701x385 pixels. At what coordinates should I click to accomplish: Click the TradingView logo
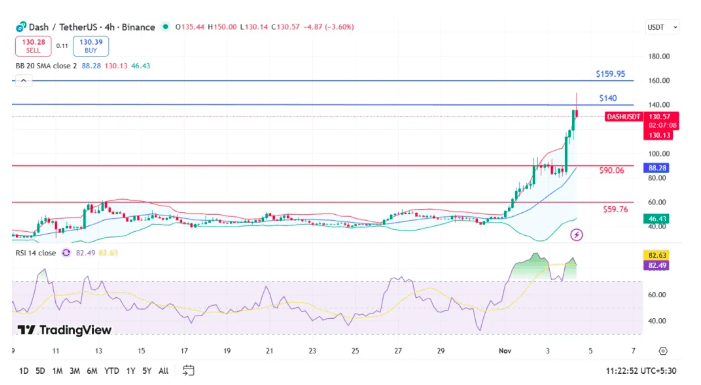click(64, 330)
